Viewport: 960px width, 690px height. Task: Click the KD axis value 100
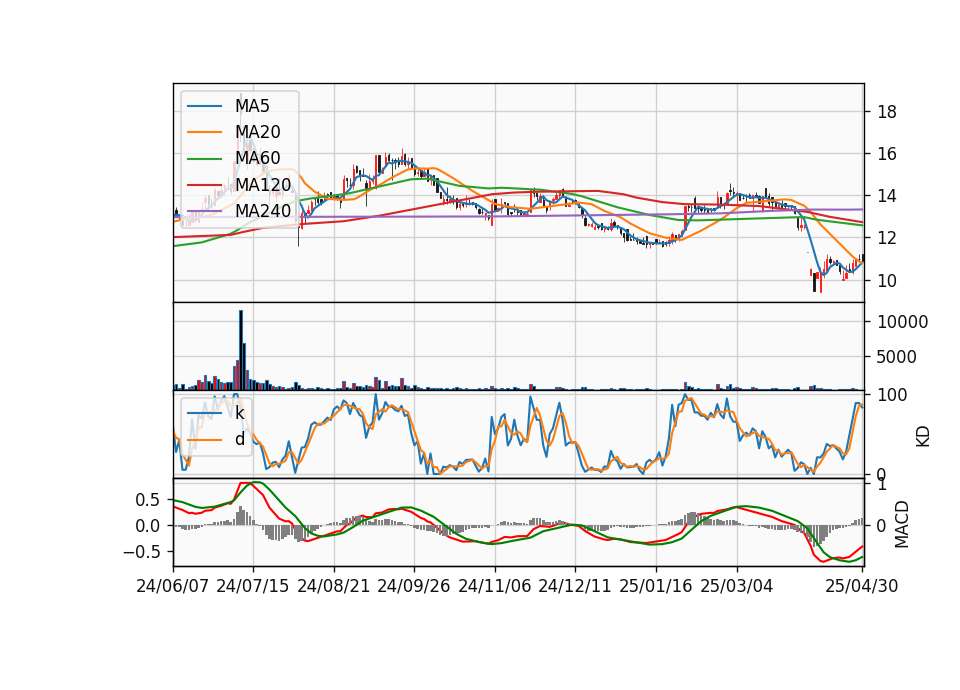click(x=892, y=395)
